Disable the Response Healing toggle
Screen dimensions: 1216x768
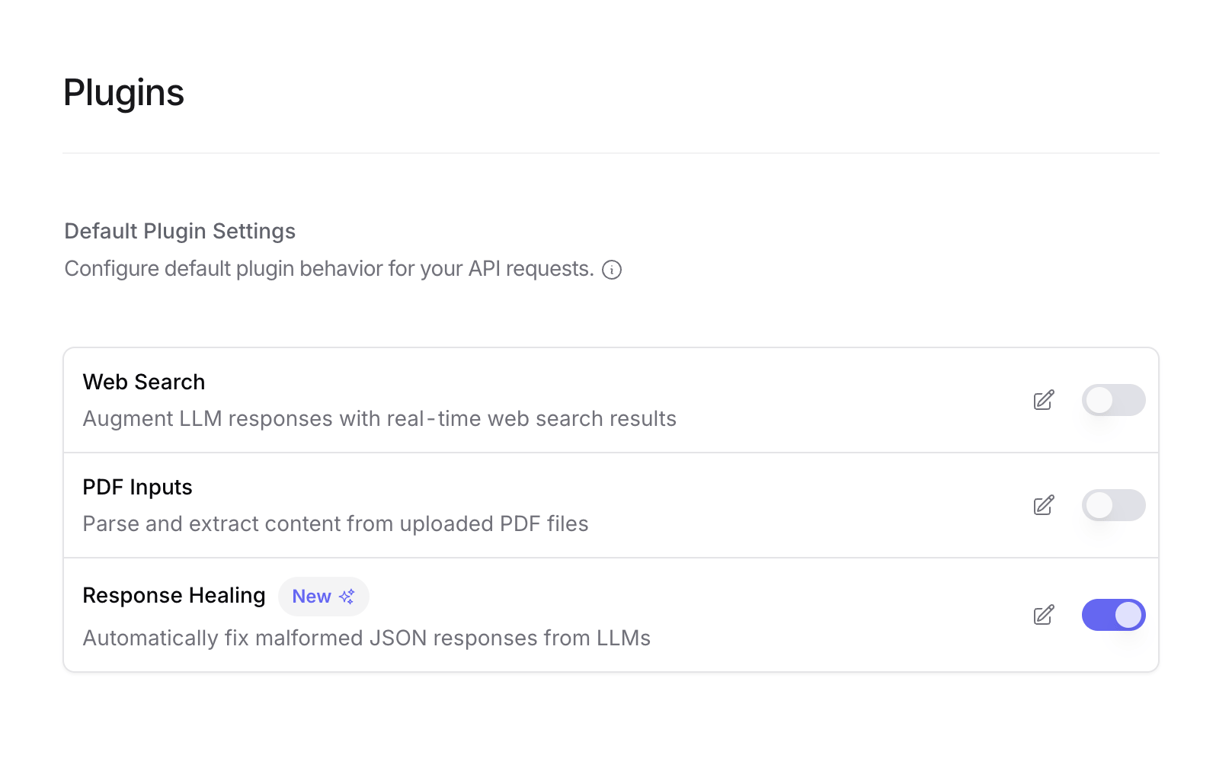tap(1113, 615)
